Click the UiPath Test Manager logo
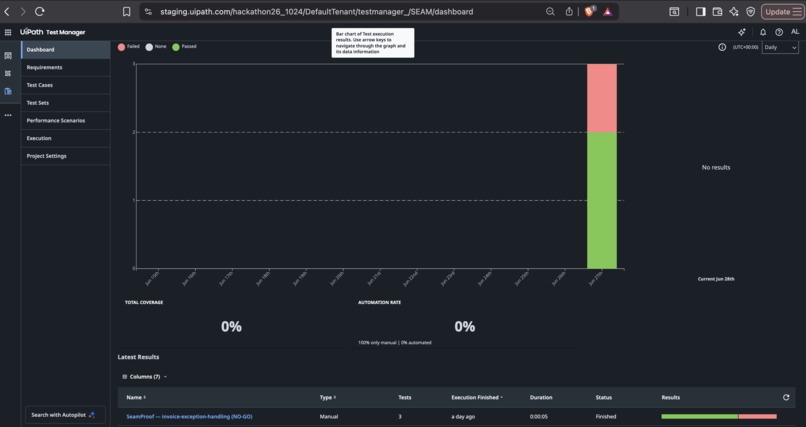This screenshot has height=427, width=806. (52, 32)
